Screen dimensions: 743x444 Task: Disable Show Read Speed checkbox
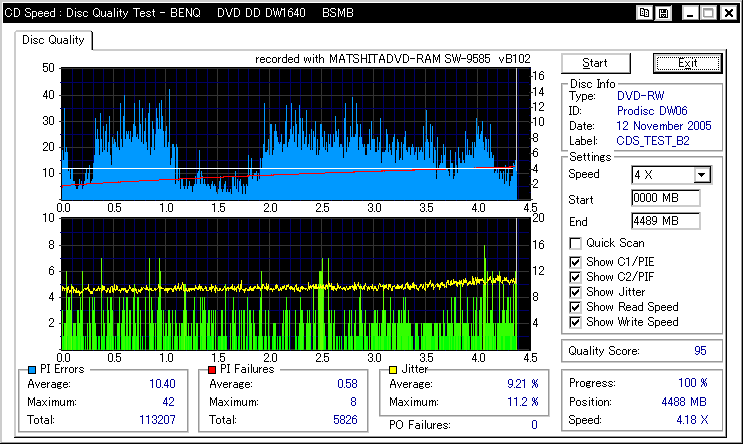pyautogui.click(x=575, y=307)
